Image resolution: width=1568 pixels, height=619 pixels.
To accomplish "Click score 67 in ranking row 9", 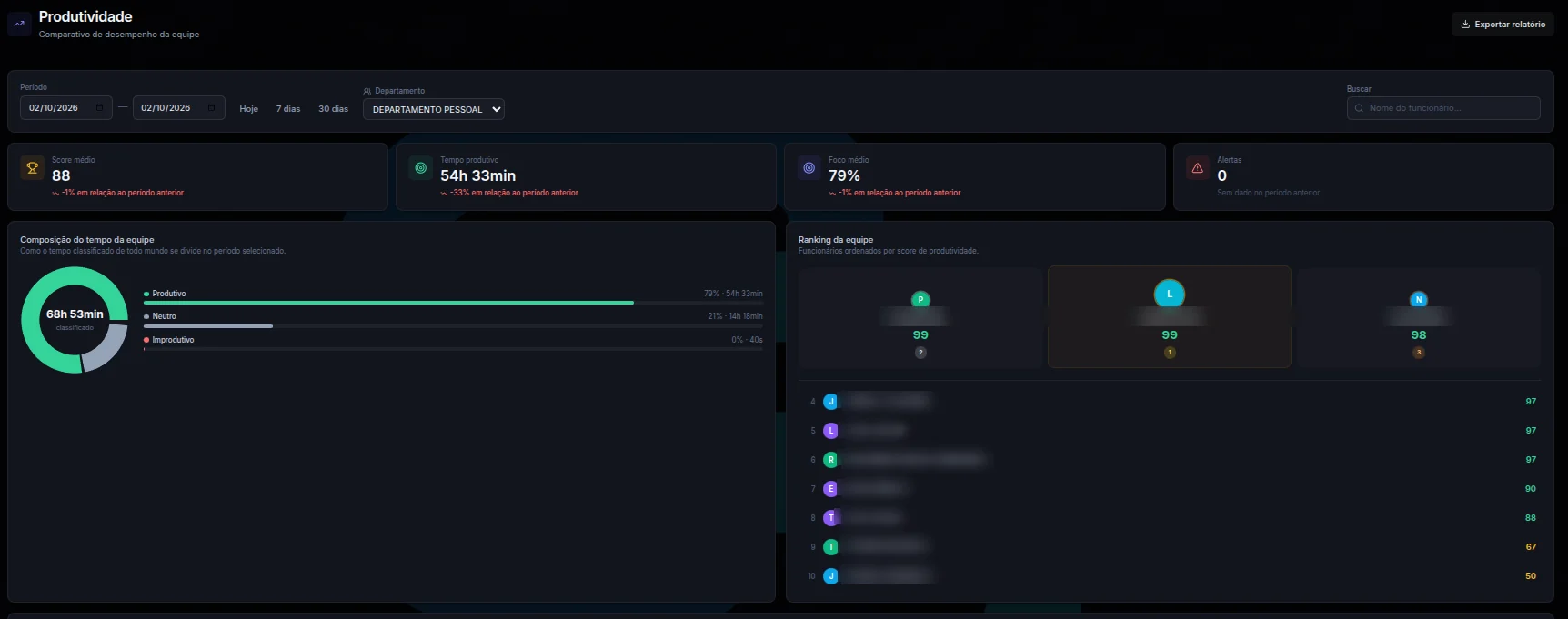I will 1531,547.
